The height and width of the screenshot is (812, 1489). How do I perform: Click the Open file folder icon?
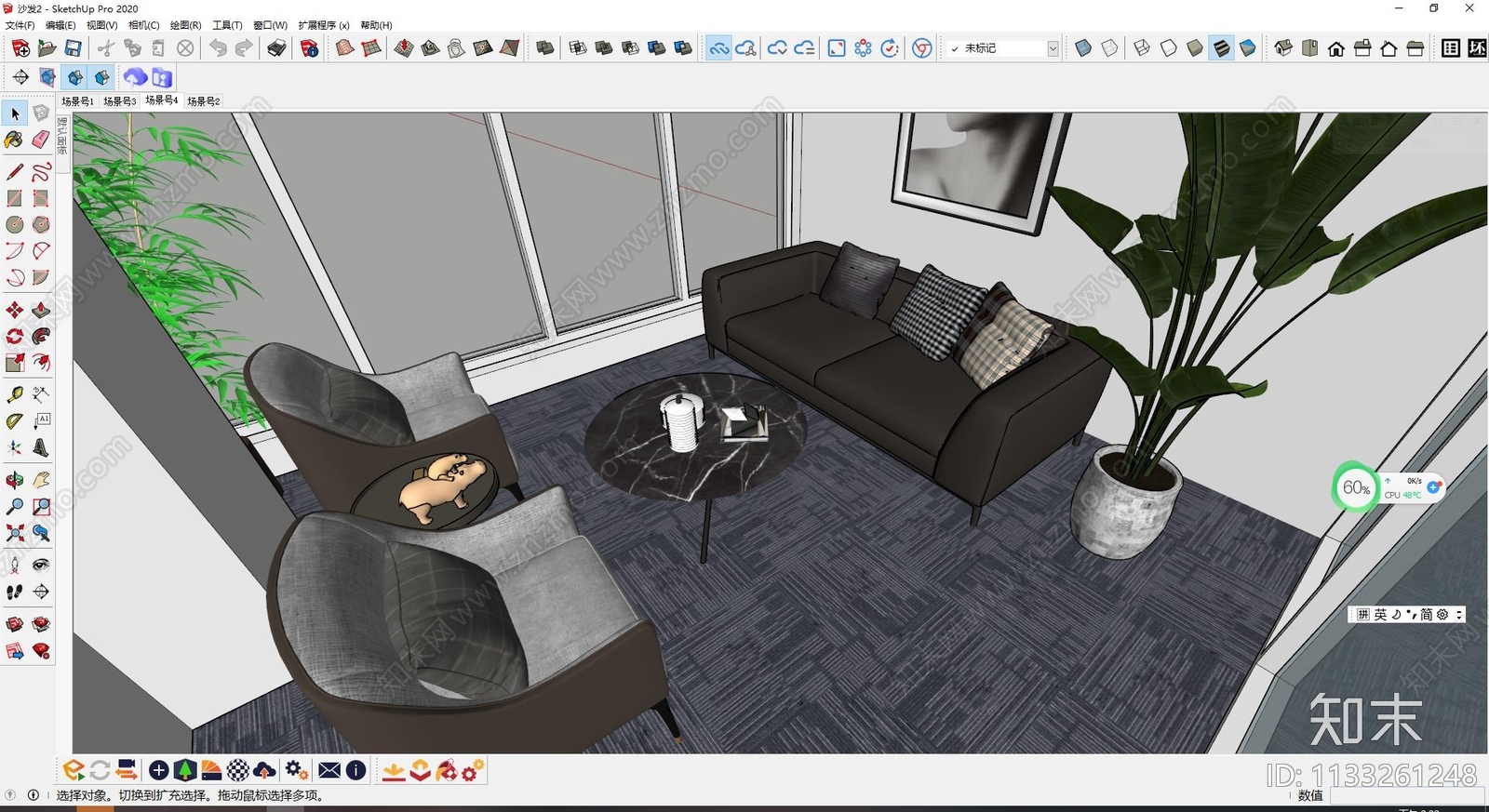click(47, 47)
